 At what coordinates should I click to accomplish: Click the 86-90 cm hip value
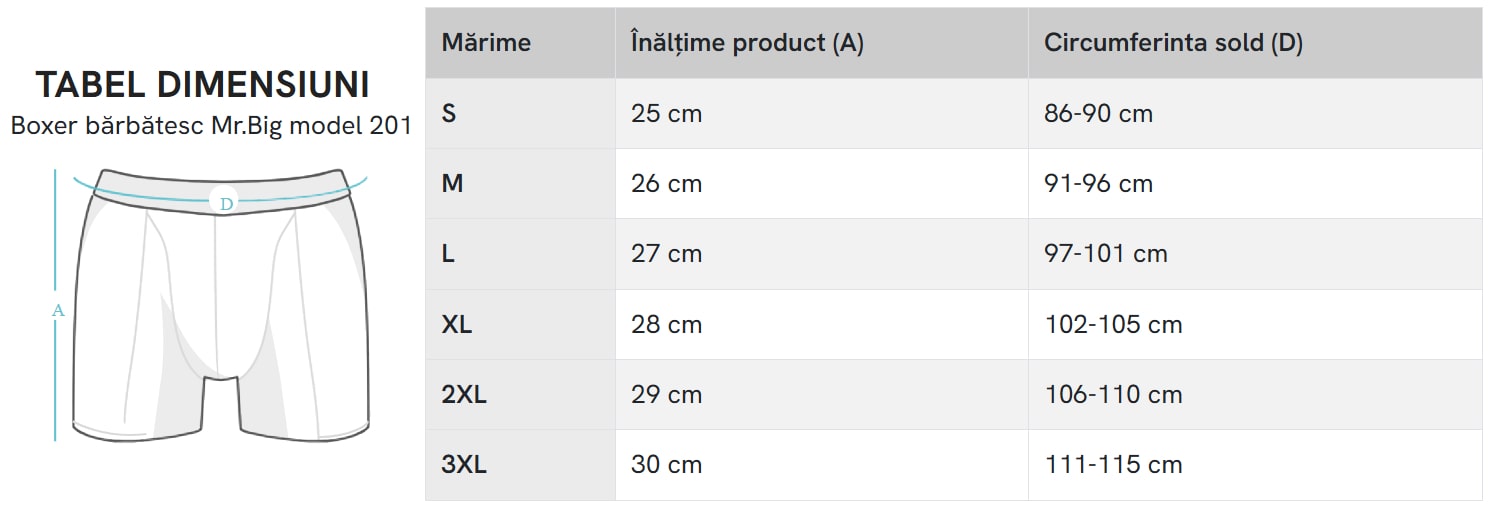(1098, 114)
